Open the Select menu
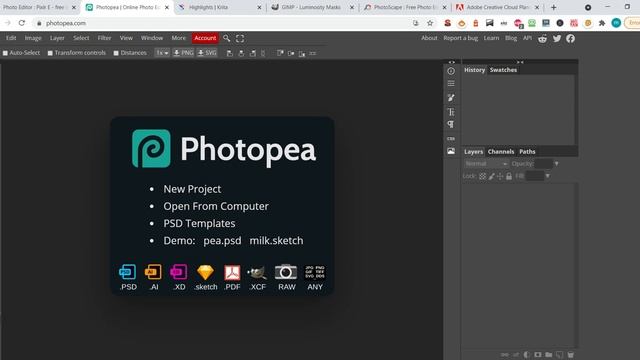The width and height of the screenshot is (640, 360). coord(81,38)
